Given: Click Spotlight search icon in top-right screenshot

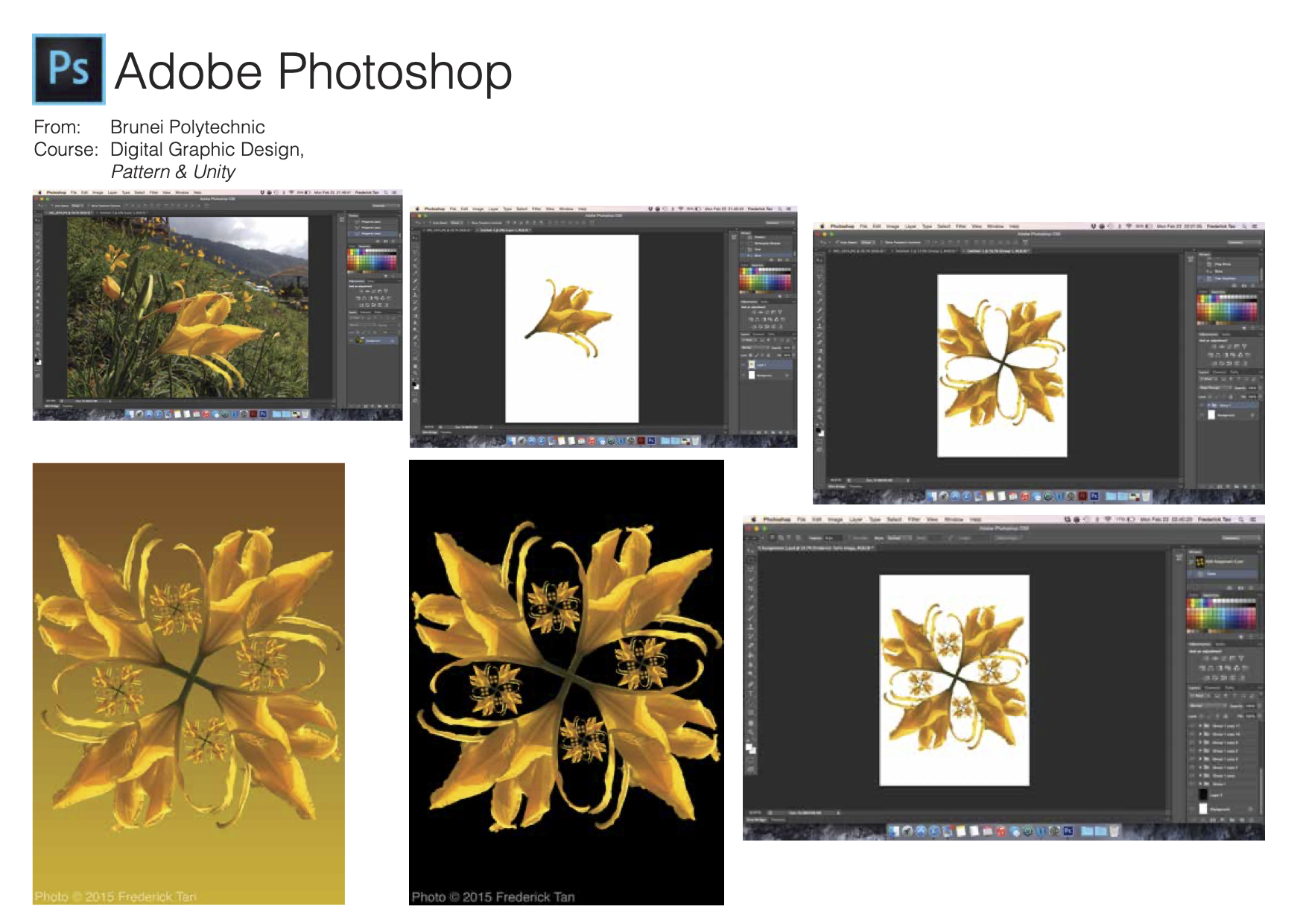Looking at the screenshot, I should (x=1245, y=226).
